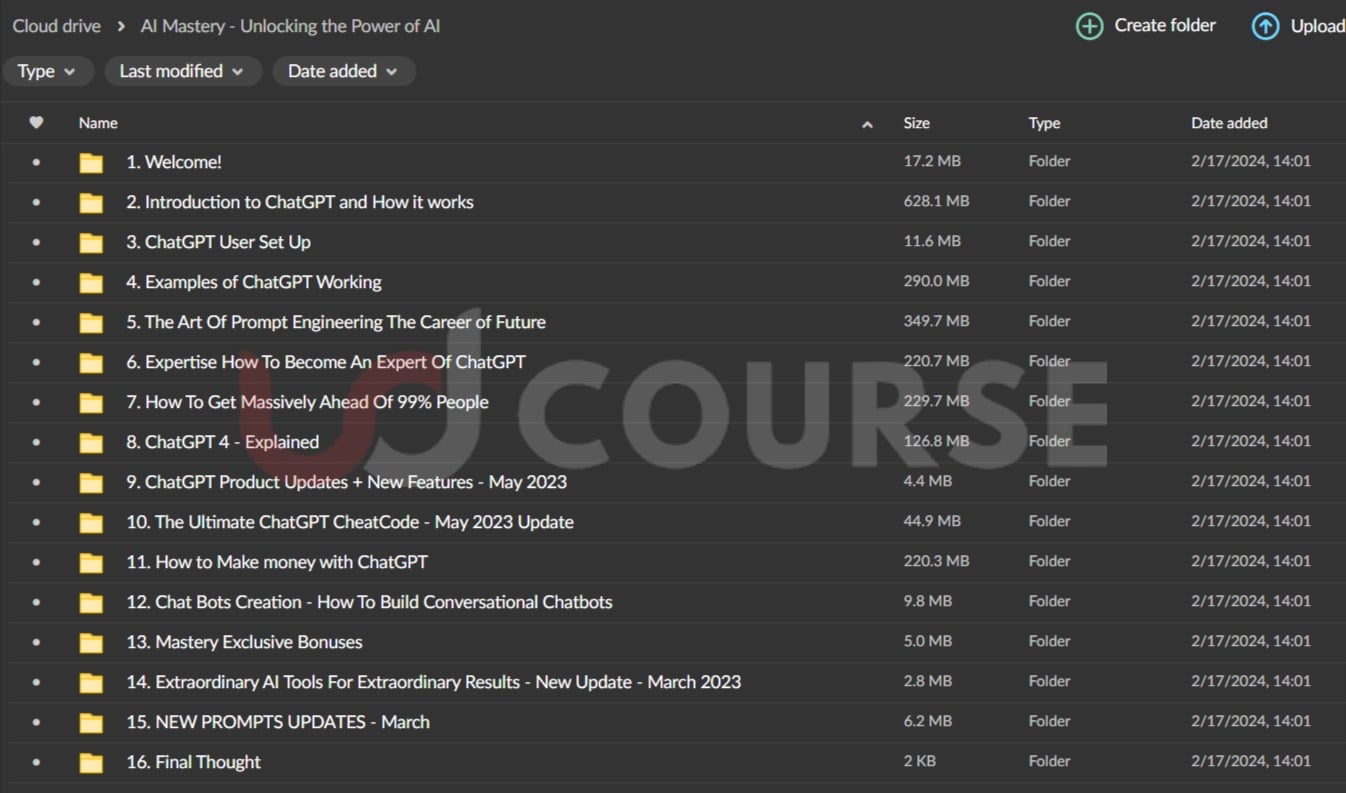Toggle favorite dot for How to Make money with ChatGPT

[36, 562]
